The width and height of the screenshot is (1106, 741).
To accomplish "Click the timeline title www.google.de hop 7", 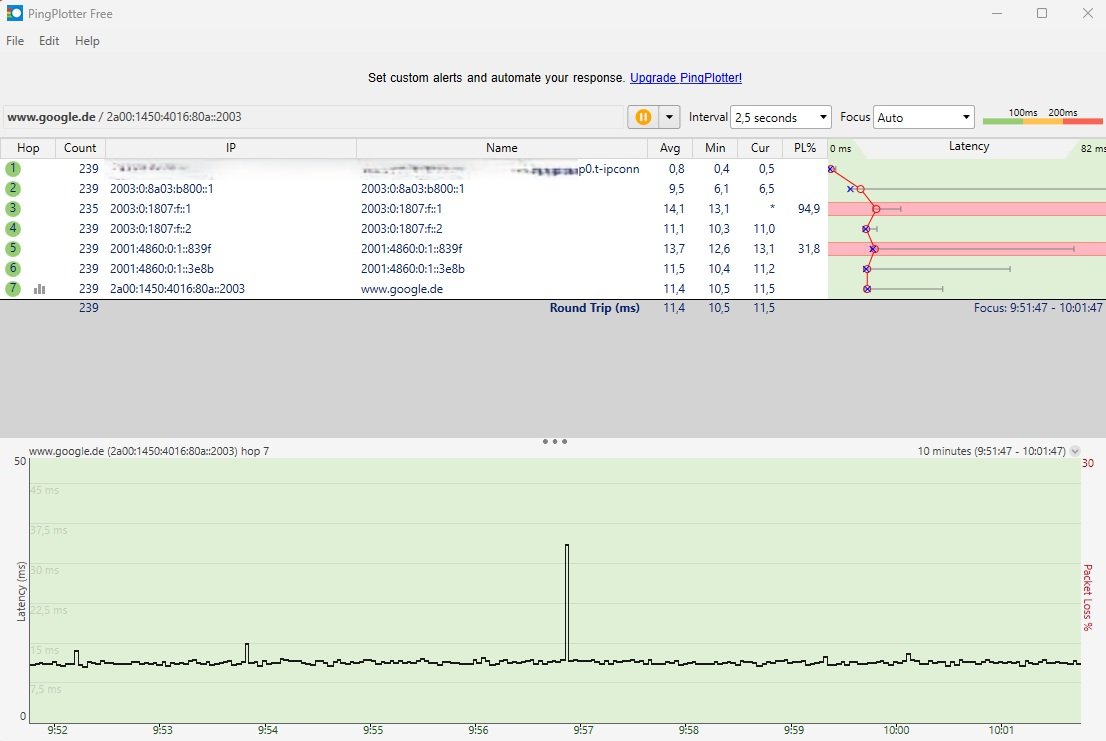I will [149, 451].
